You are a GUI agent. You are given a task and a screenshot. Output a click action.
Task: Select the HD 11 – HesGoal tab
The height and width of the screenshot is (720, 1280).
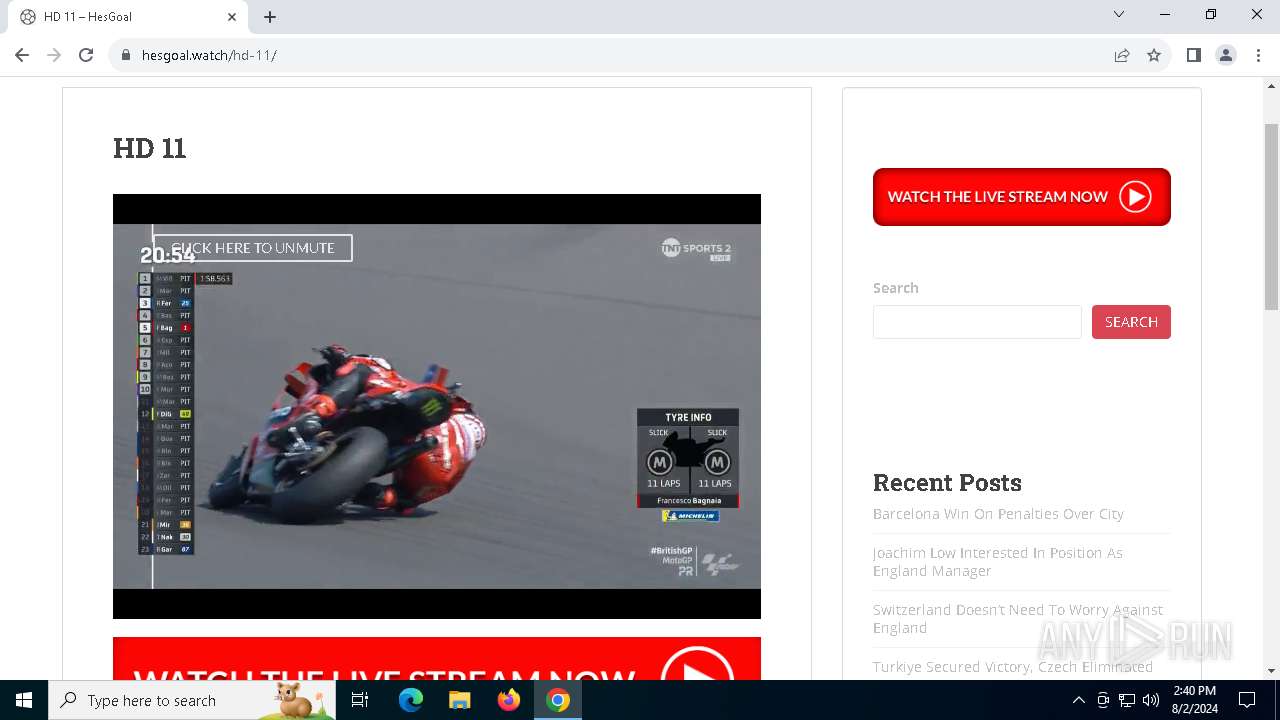(128, 17)
